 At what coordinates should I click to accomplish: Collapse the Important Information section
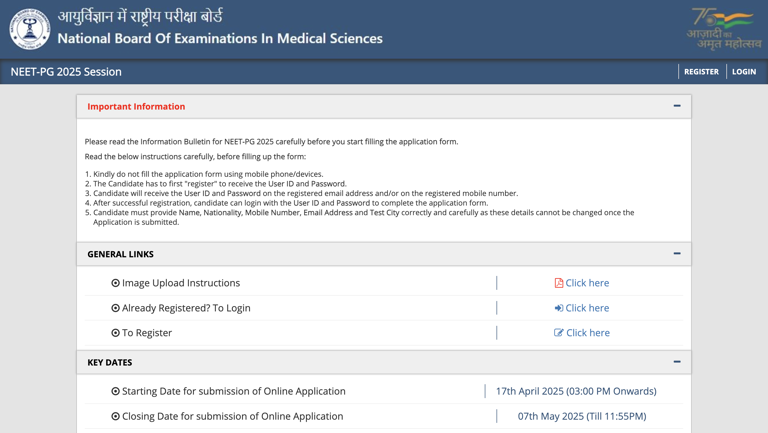pos(677,106)
